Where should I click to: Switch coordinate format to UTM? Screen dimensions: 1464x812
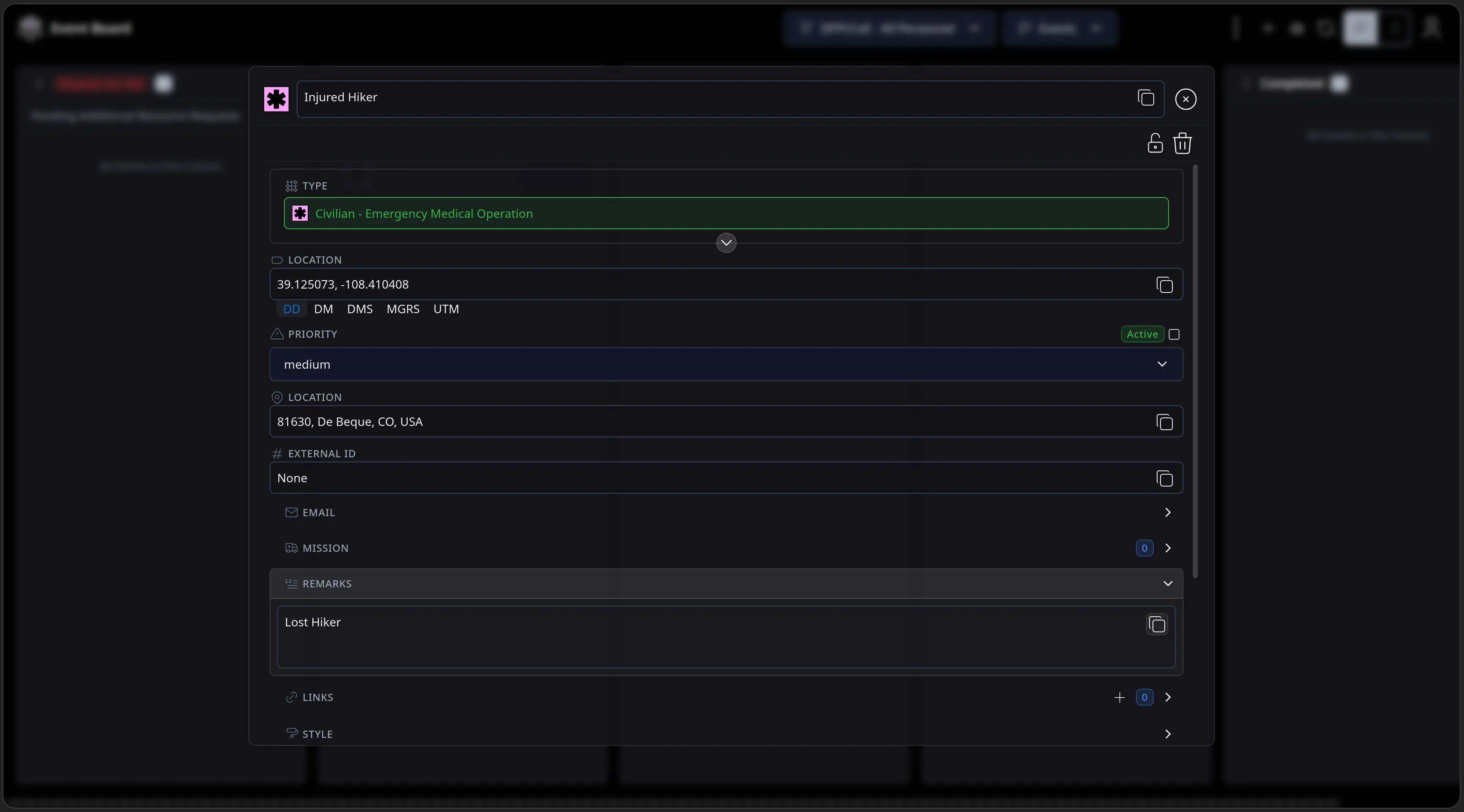tap(446, 309)
